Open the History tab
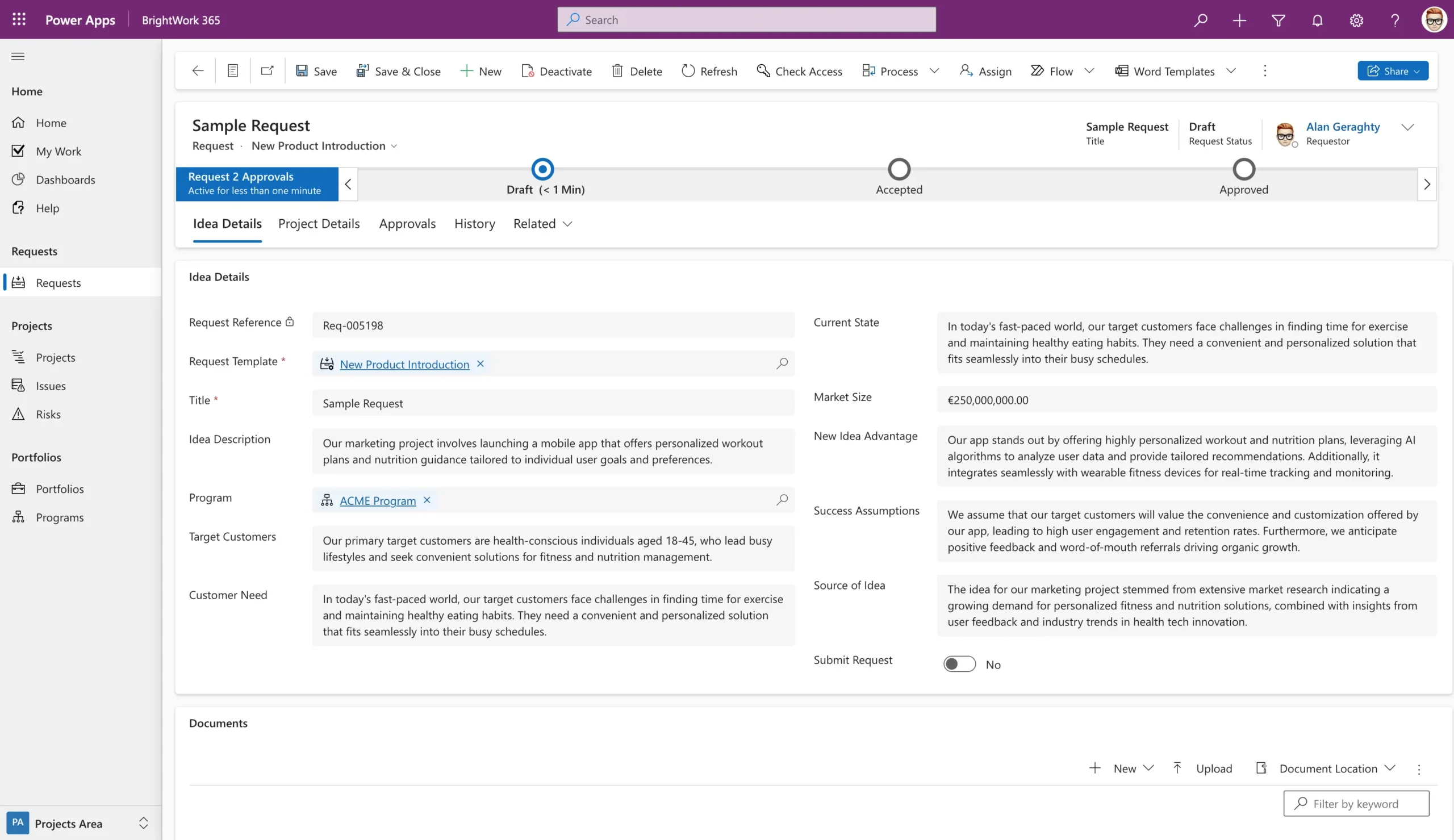This screenshot has width=1454, height=840. 474,224
